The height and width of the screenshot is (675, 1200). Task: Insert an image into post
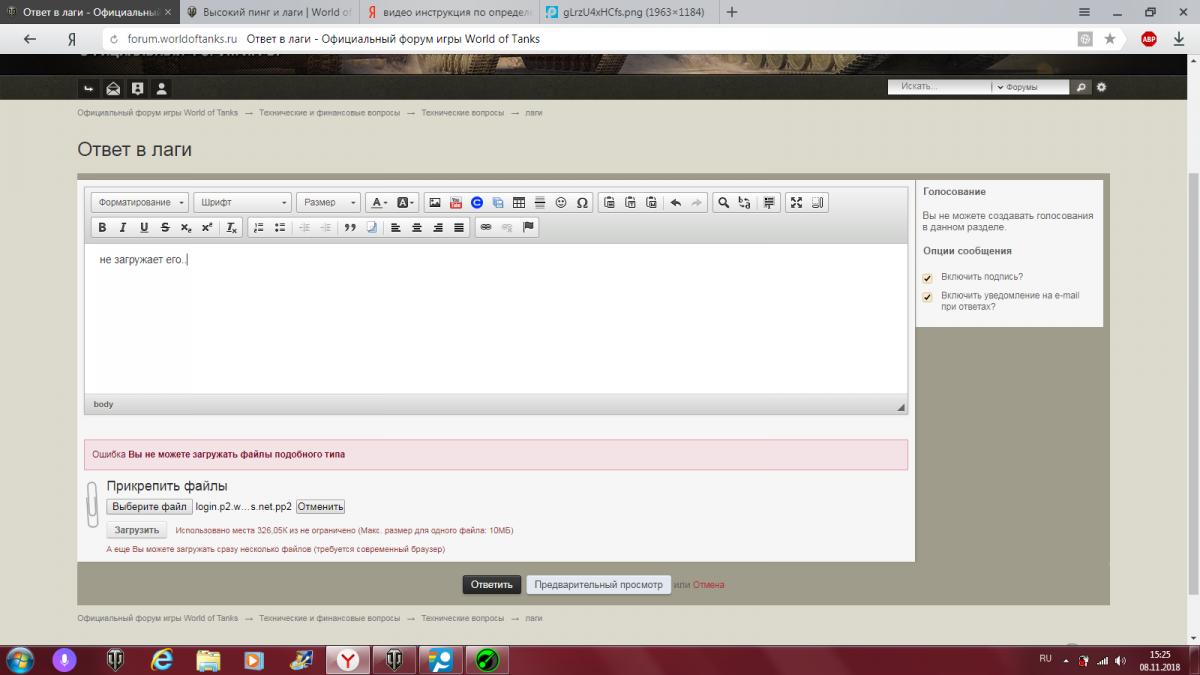pyautogui.click(x=435, y=202)
